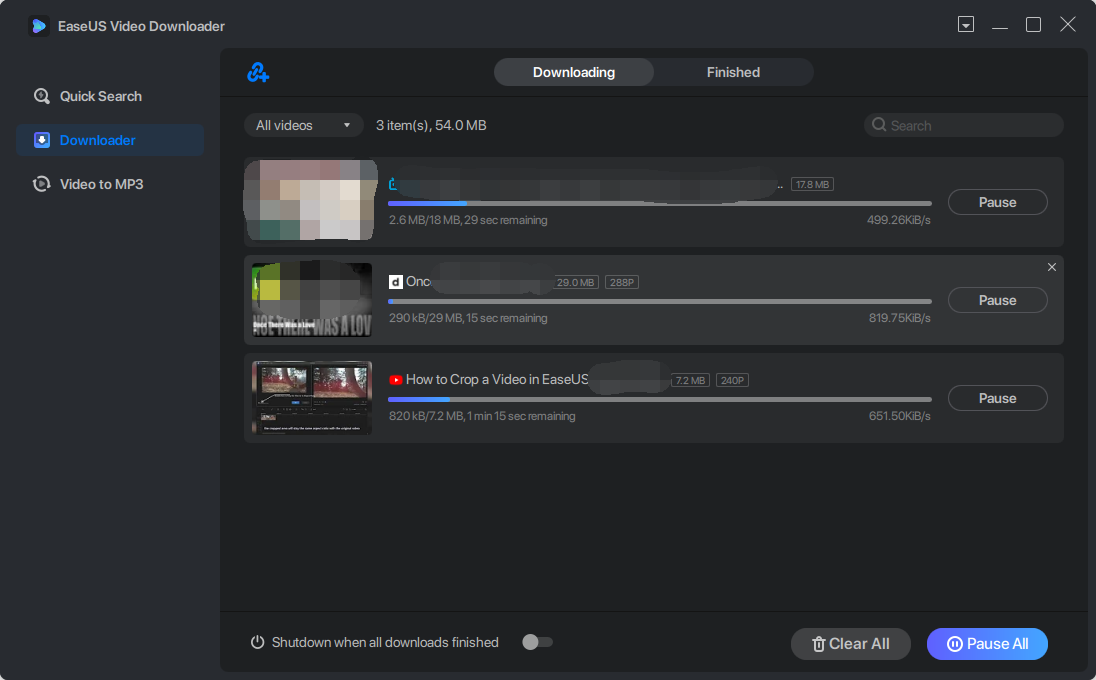Click the 29.0 MB size badge
Image resolution: width=1096 pixels, height=680 pixels.
tap(576, 282)
